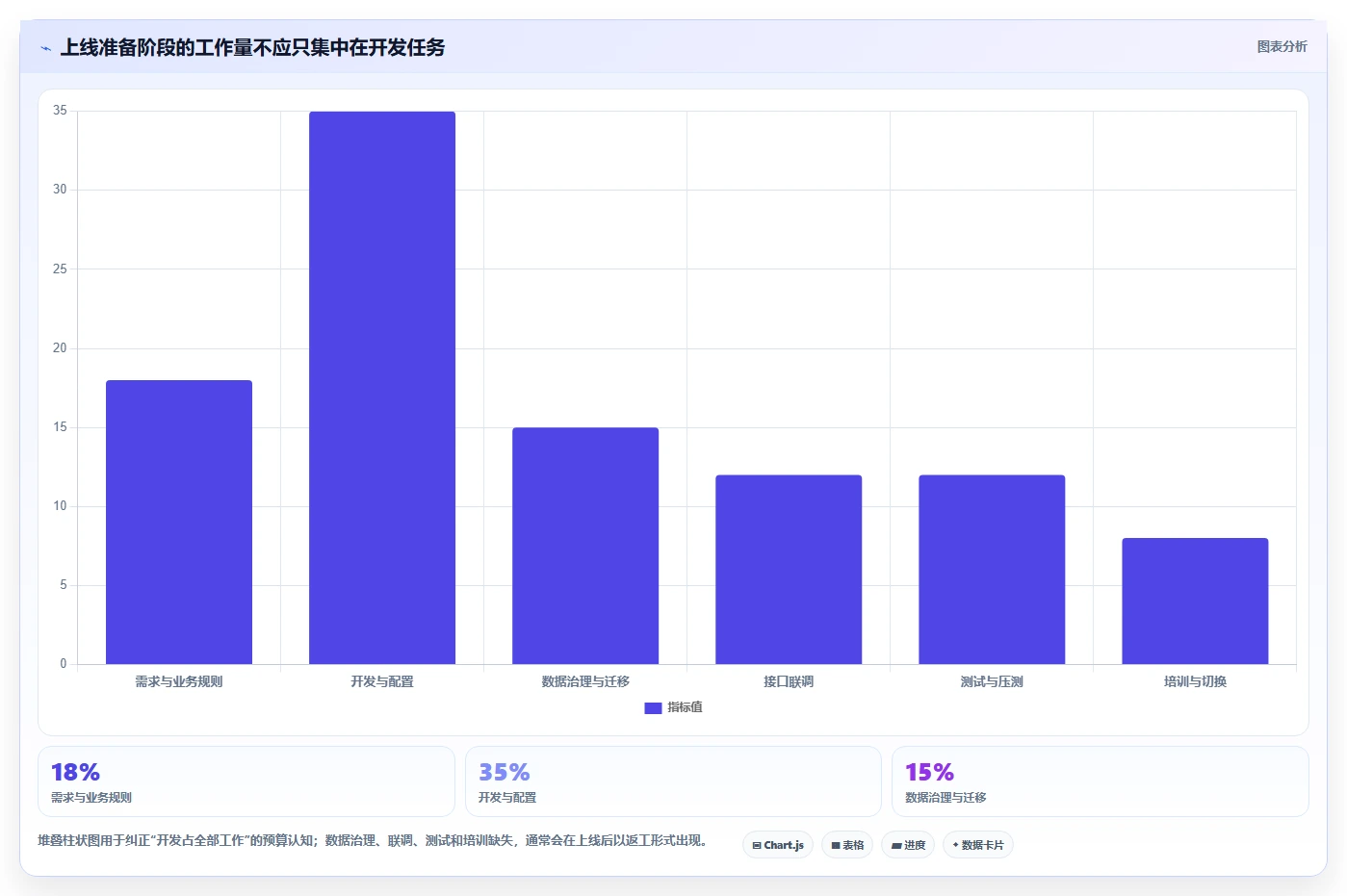The width and height of the screenshot is (1347, 896).
Task: Click the 图表分析 label in header
Action: [x=1282, y=46]
